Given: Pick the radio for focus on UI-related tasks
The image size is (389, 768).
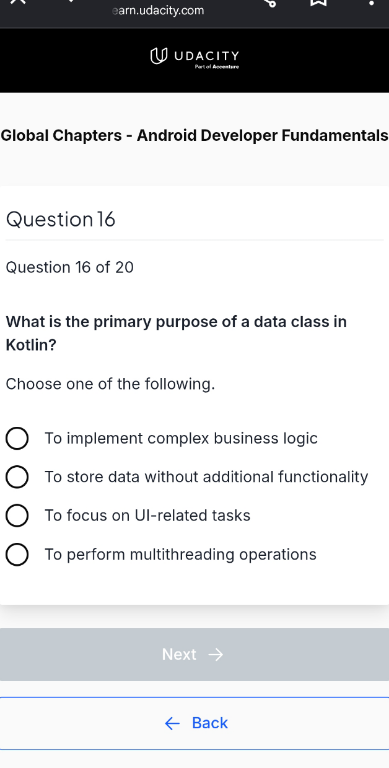Looking at the screenshot, I should click(17, 516).
